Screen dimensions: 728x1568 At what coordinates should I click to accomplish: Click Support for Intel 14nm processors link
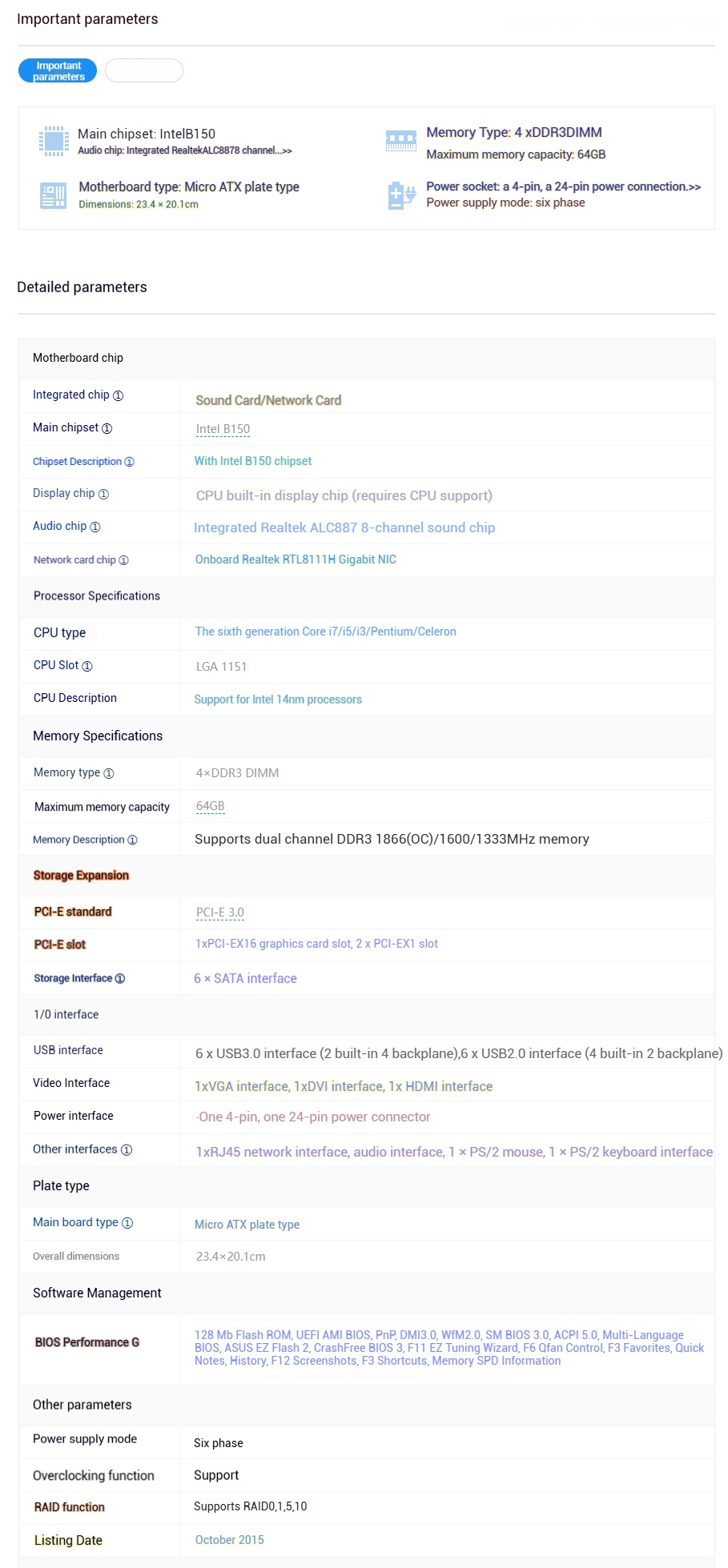[x=278, y=700]
